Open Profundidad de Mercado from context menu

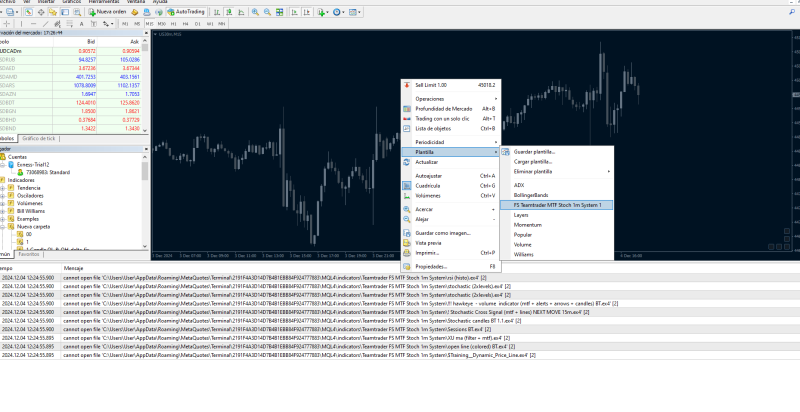443,108
